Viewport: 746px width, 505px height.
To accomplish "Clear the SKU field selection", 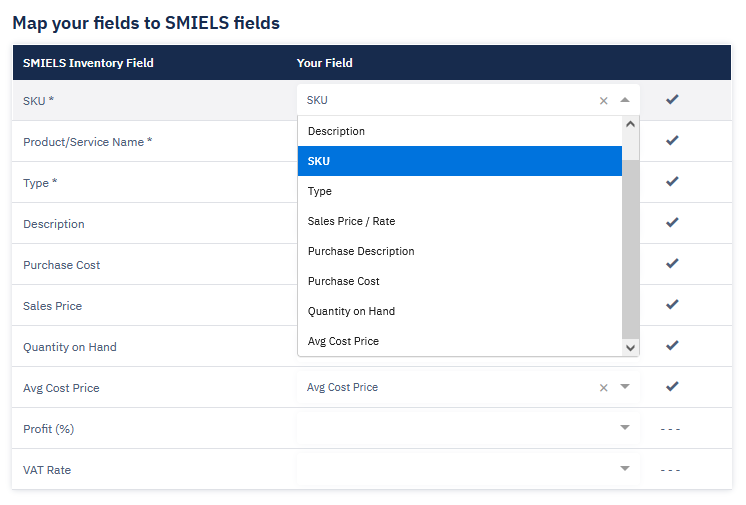I will coord(603,101).
